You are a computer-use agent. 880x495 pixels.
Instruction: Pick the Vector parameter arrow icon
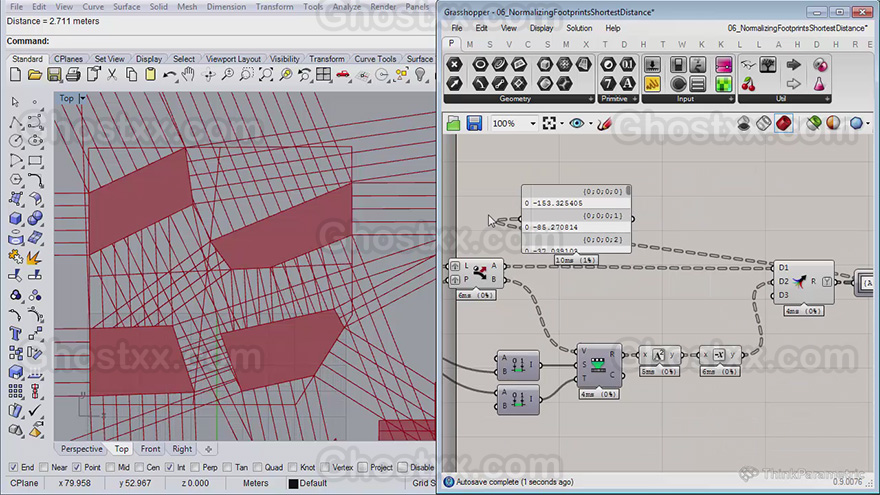tap(454, 84)
